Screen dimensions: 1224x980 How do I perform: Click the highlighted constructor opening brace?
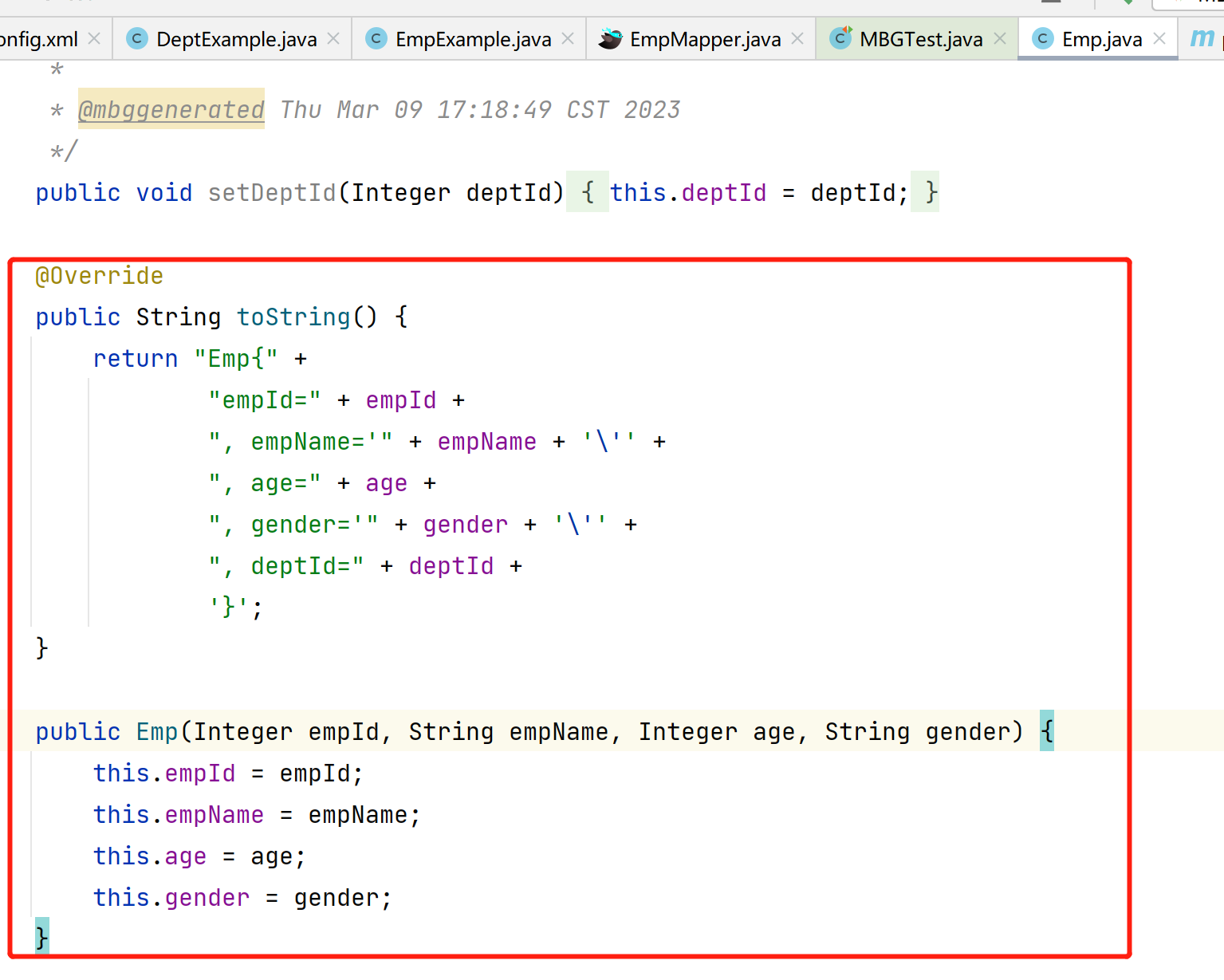point(1047,730)
